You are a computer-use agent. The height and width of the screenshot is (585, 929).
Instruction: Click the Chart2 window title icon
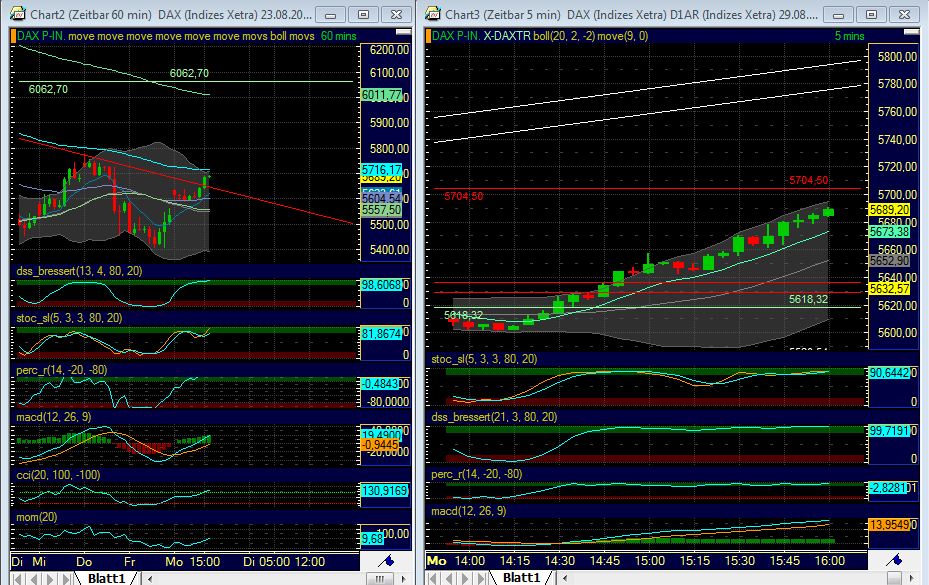(x=16, y=14)
